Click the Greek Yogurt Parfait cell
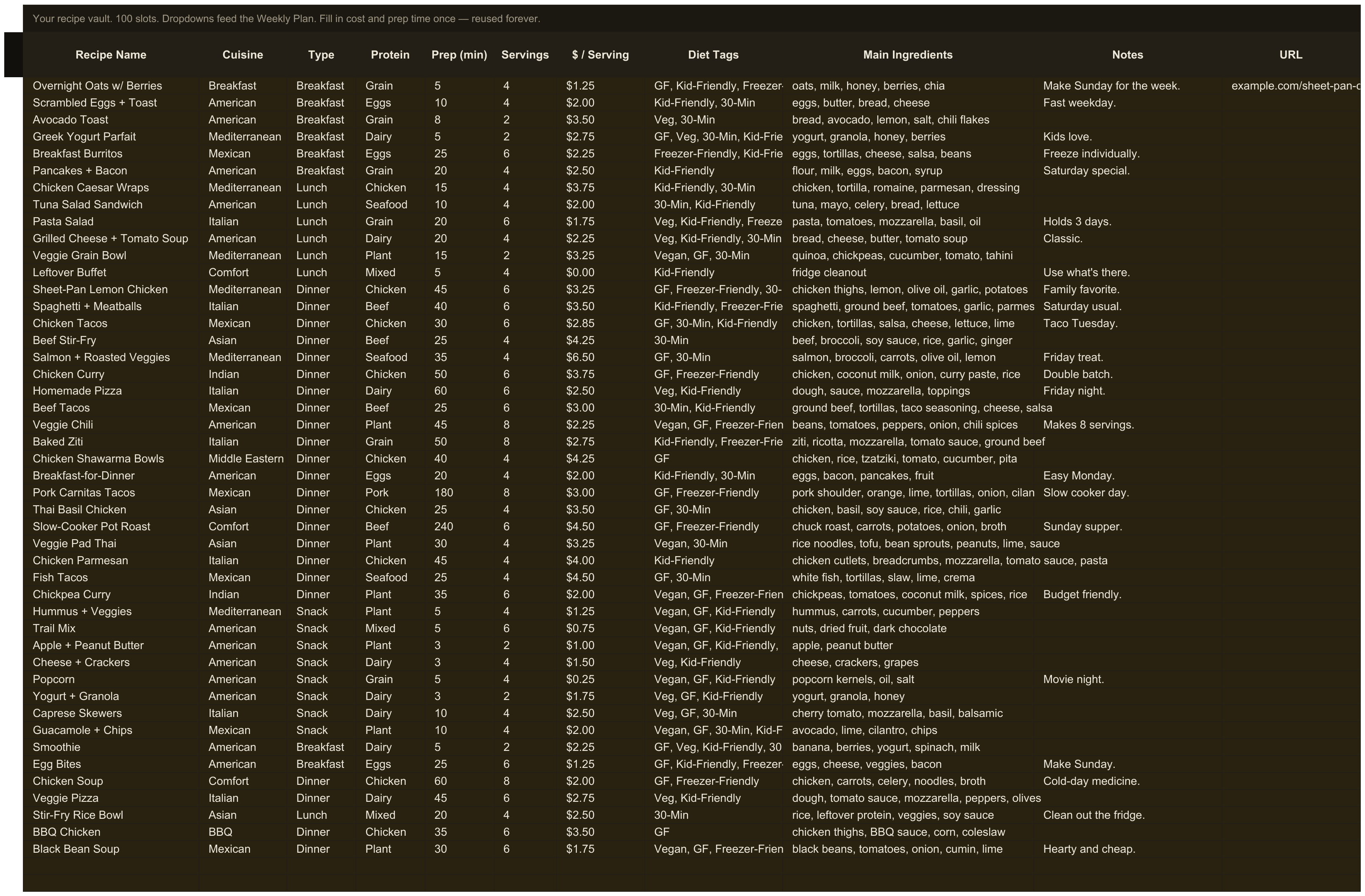Screen dimensions: 1365x896 (x=111, y=137)
